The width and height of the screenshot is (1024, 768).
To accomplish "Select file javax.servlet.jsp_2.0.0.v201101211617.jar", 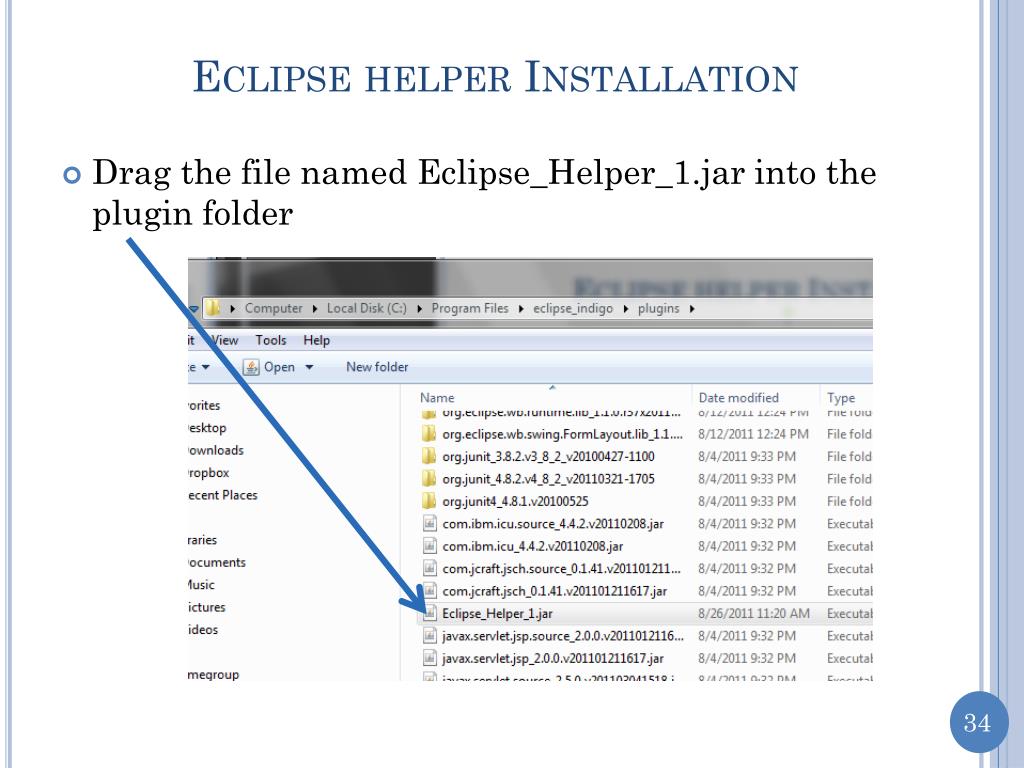I will tap(552, 658).
